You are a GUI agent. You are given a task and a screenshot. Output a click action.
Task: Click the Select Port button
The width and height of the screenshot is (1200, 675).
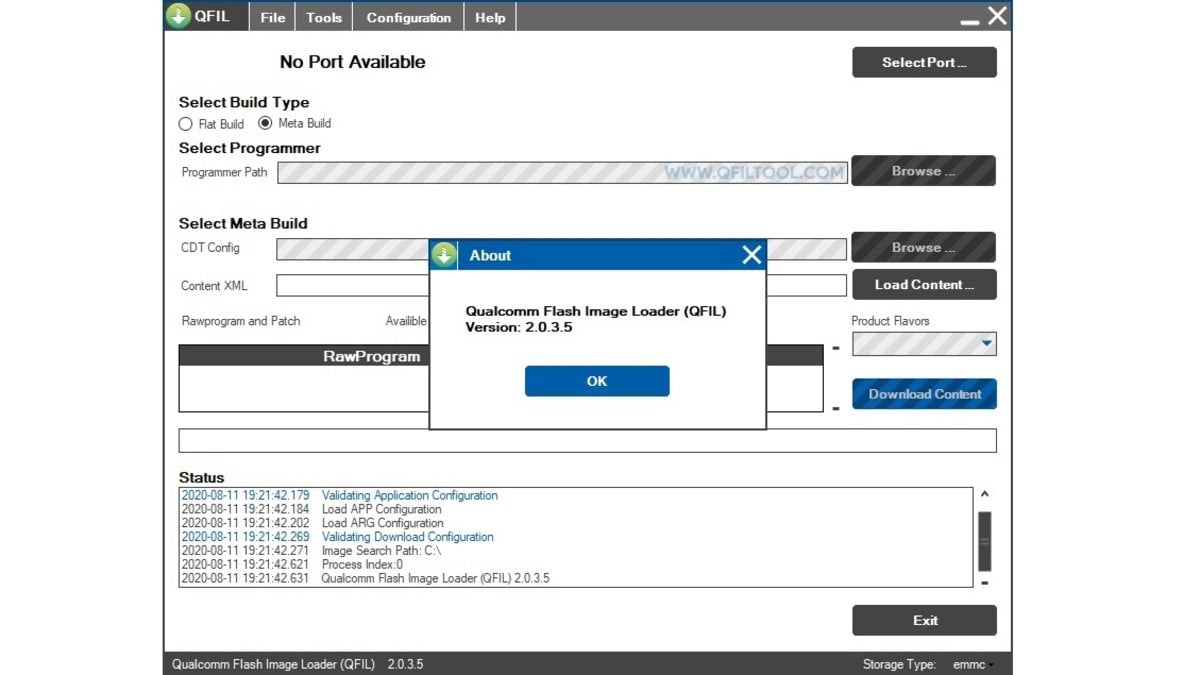[x=924, y=62]
